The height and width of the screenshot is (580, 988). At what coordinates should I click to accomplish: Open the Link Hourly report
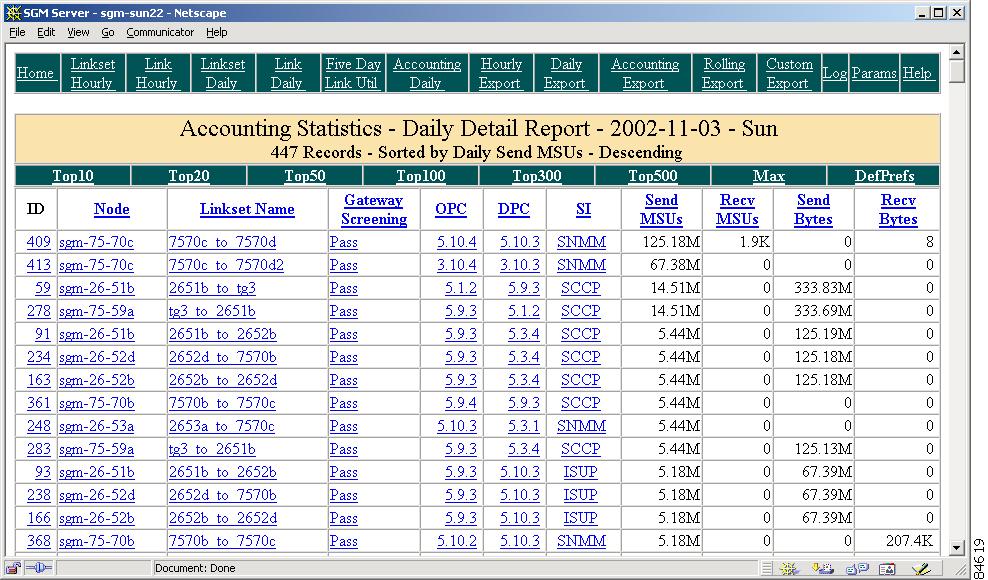pyautogui.click(x=158, y=73)
